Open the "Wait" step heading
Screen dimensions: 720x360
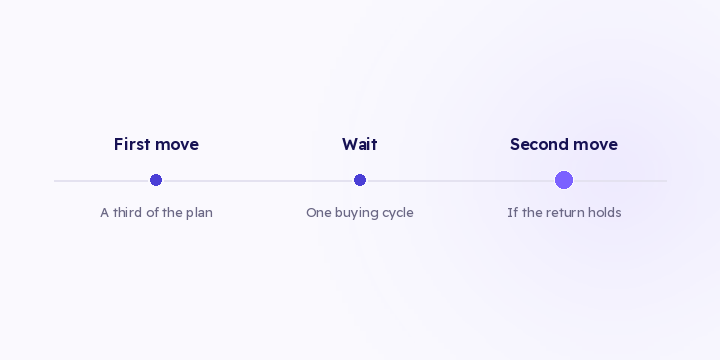(x=360, y=144)
